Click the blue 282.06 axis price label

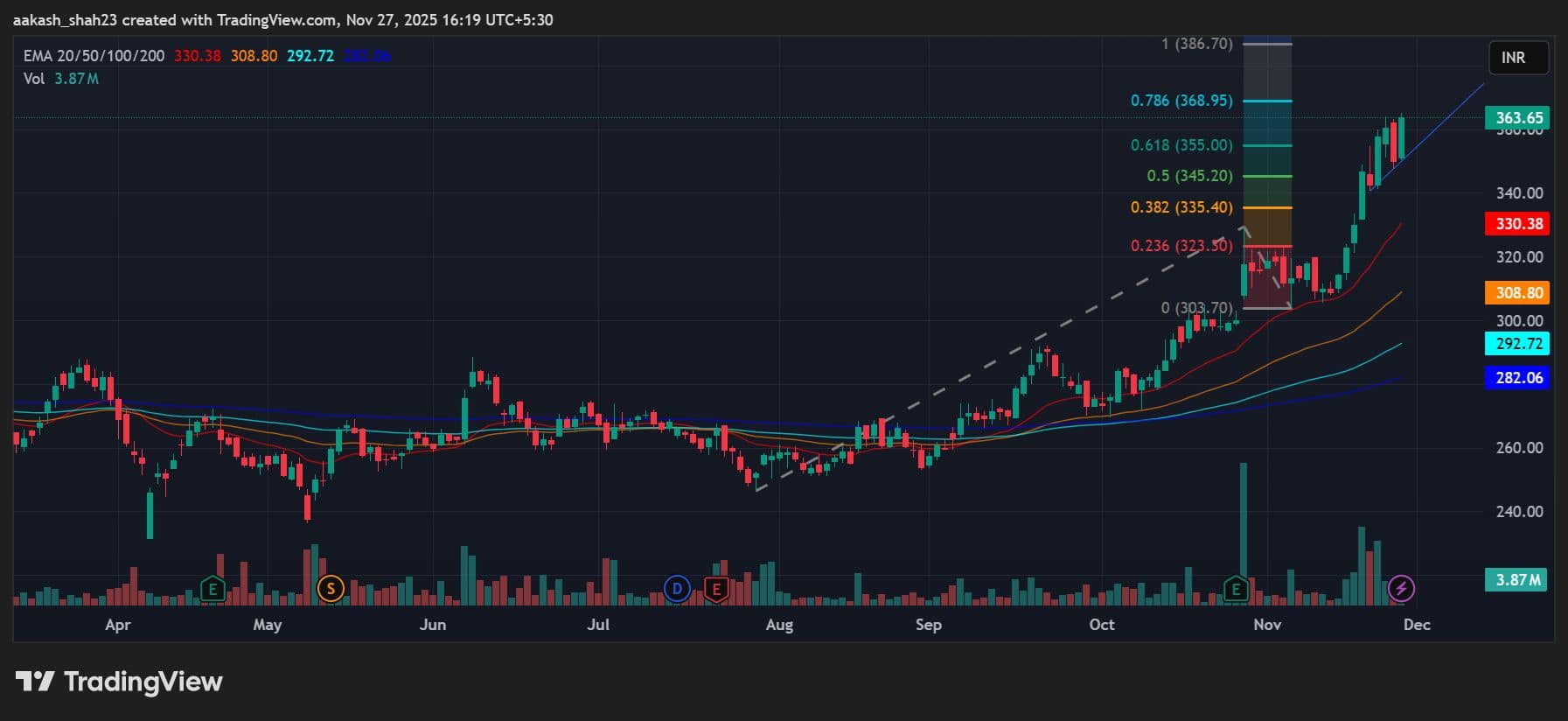coord(1518,378)
